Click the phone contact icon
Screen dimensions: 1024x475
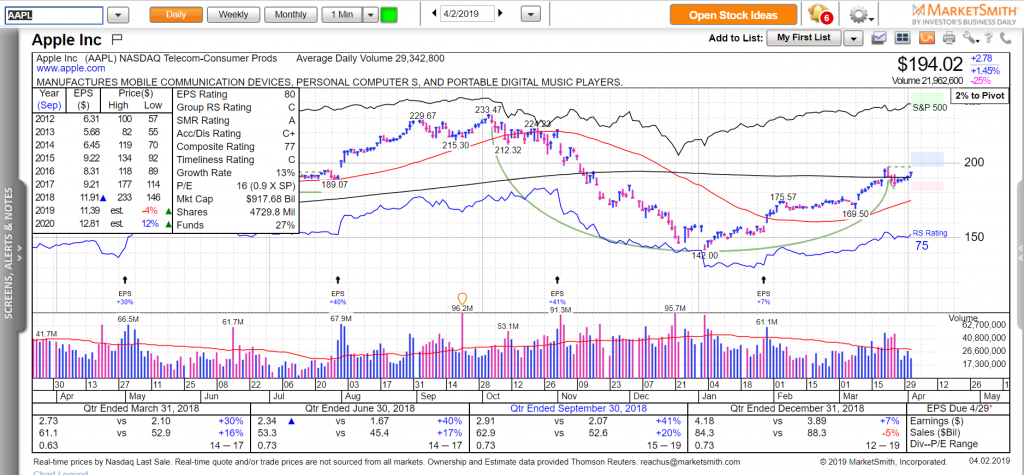1009,38
